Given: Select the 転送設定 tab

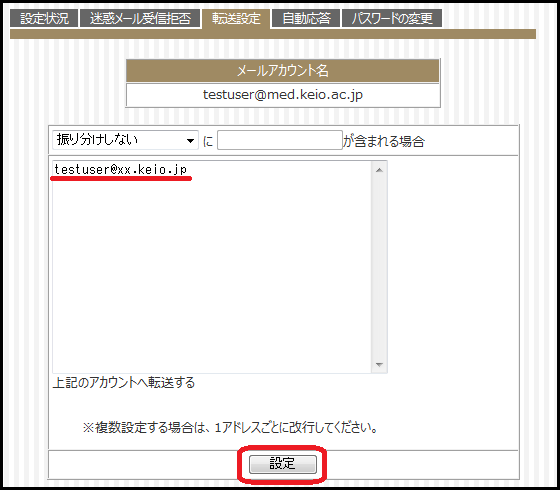Looking at the screenshot, I should (236, 19).
